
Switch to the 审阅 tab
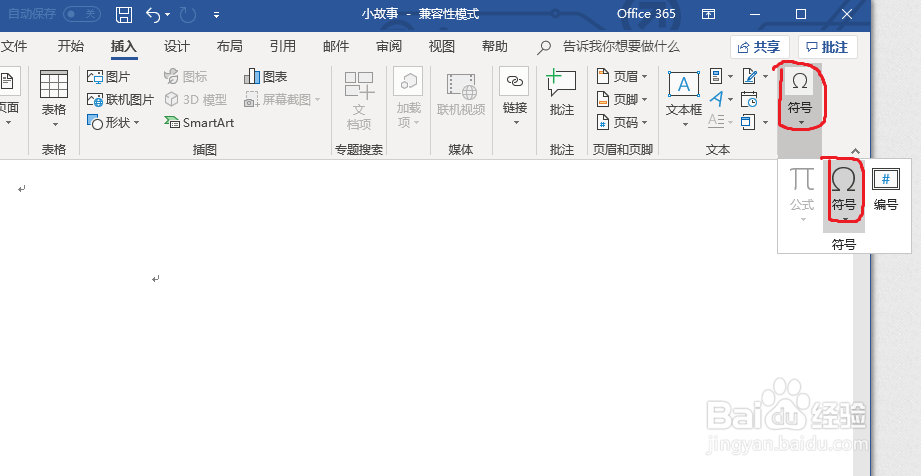pyautogui.click(x=389, y=46)
